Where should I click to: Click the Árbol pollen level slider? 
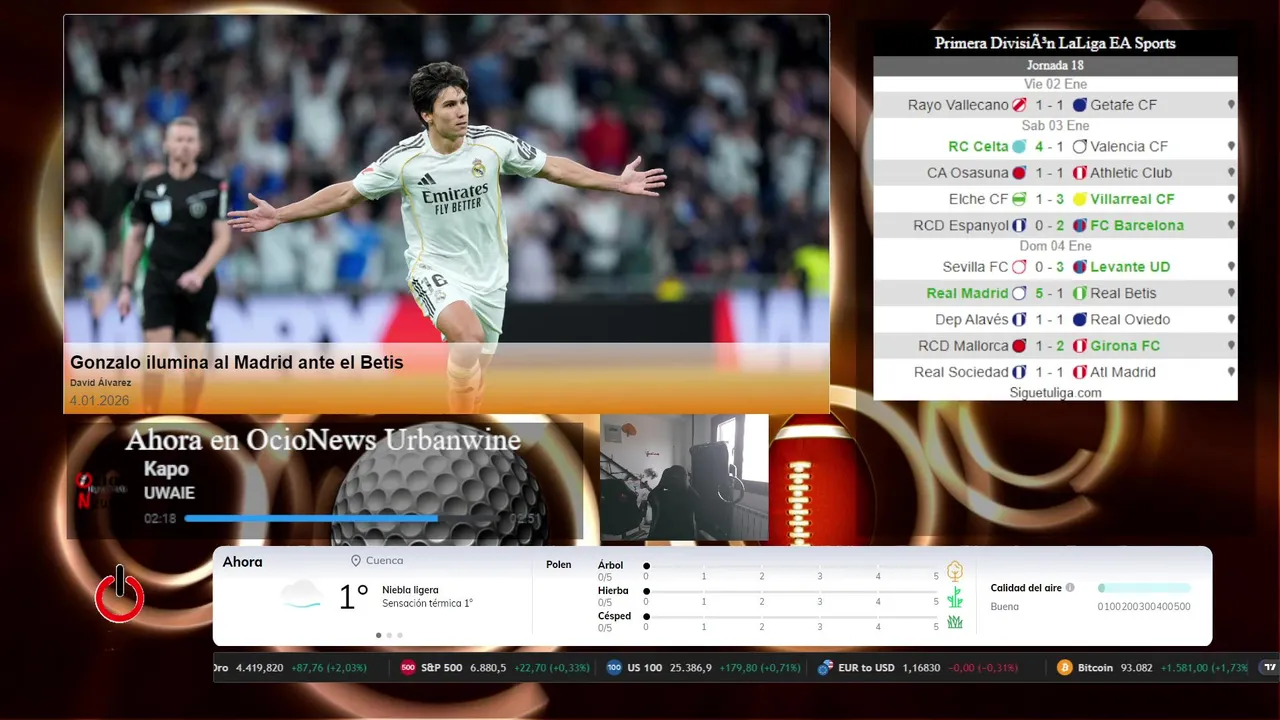[791, 566]
